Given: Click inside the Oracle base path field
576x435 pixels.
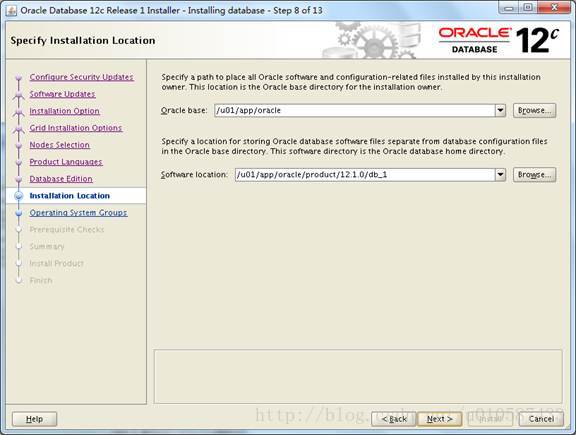Looking at the screenshot, I should click(355, 111).
